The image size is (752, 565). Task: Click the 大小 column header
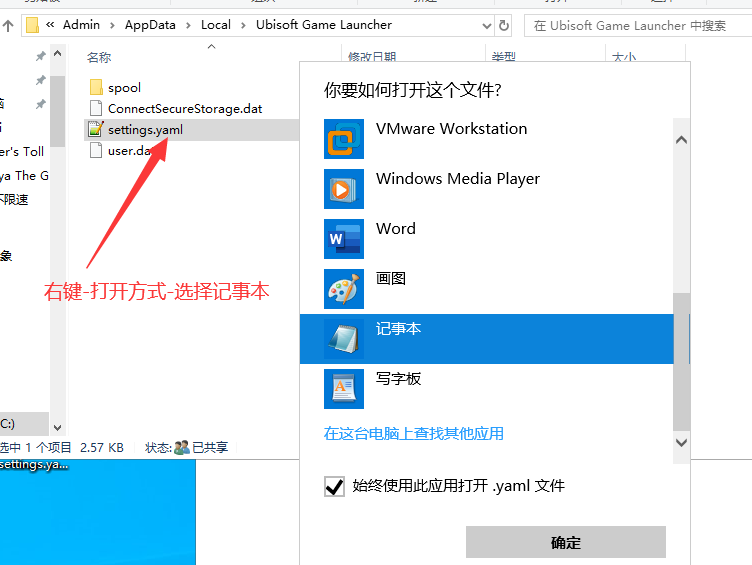(624, 57)
